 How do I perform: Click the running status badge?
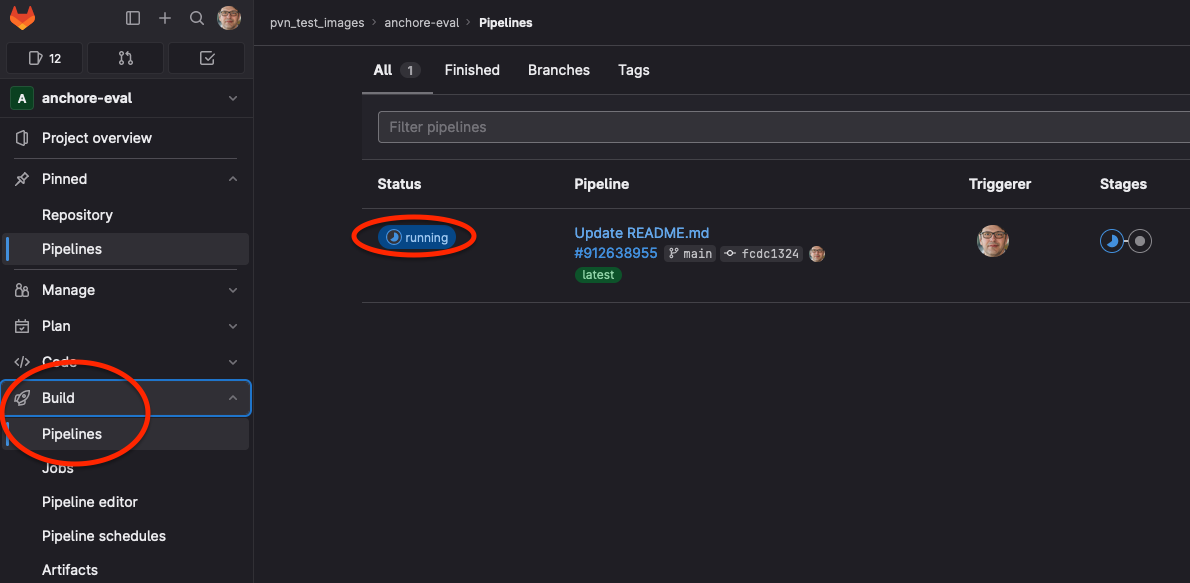pyautogui.click(x=417, y=237)
